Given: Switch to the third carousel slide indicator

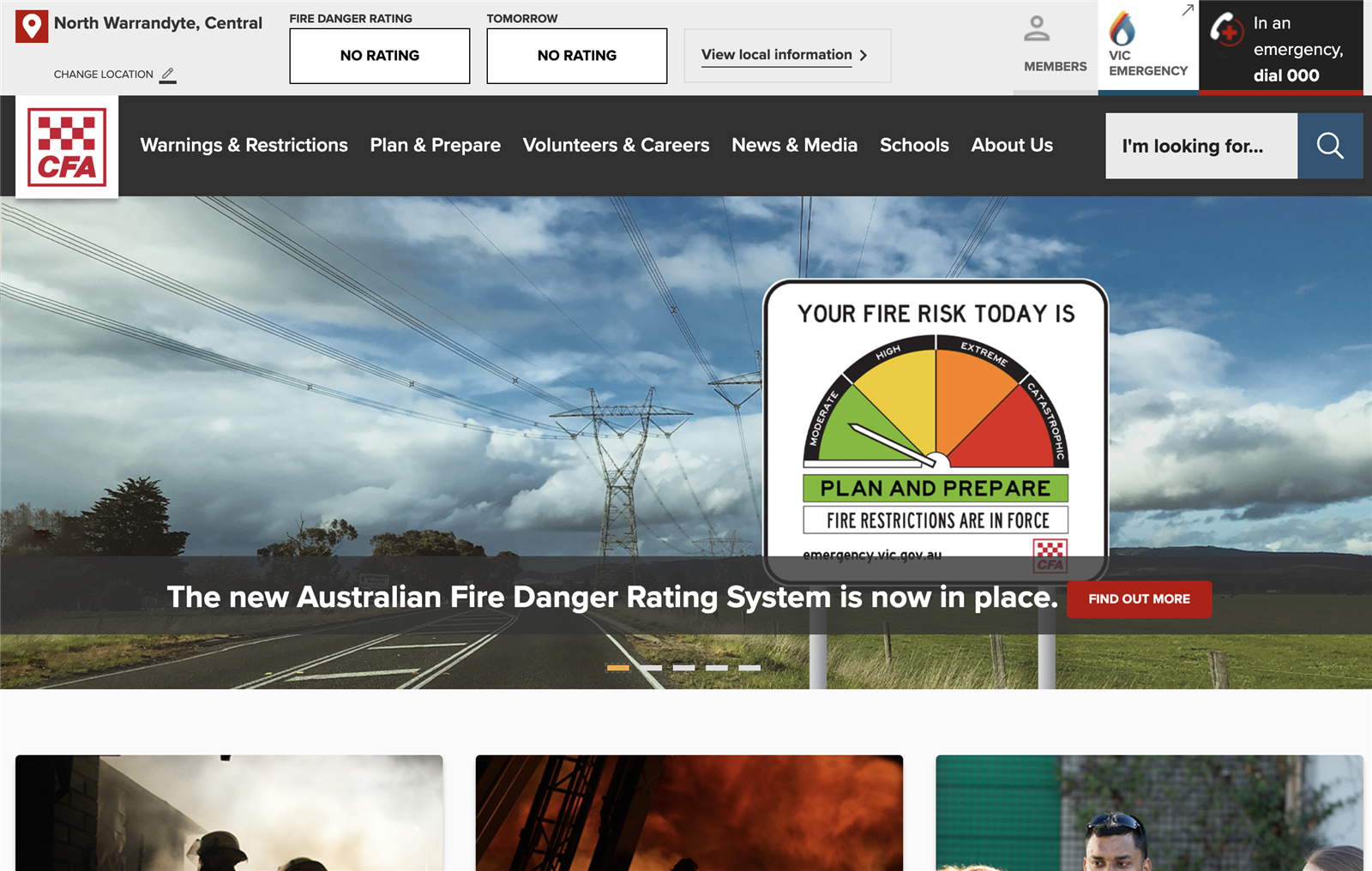Looking at the screenshot, I should [x=683, y=667].
